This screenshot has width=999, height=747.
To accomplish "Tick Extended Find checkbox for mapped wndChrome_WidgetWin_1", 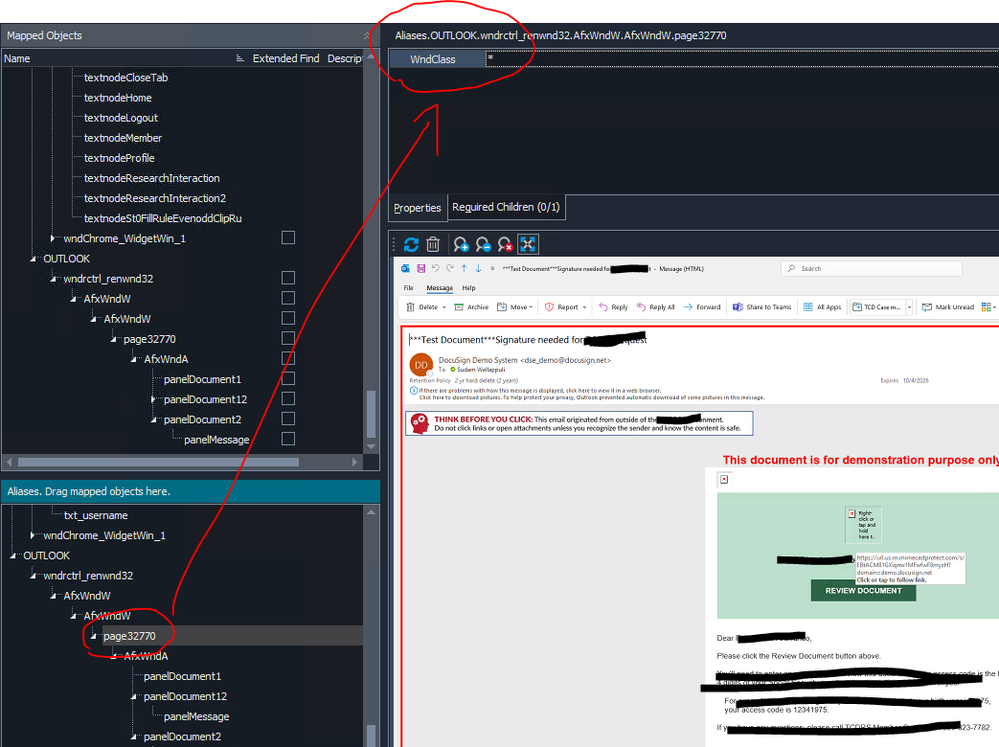I will click(288, 238).
